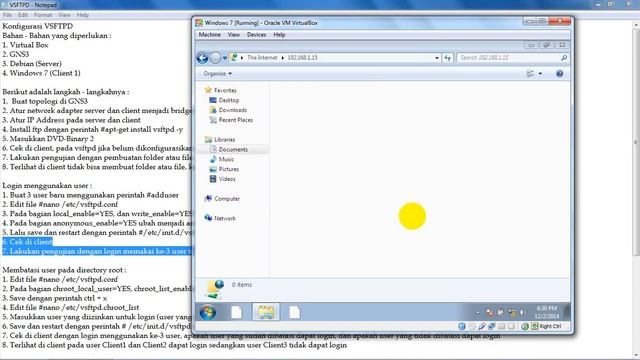
Task: Open VirtualBox Devices menu
Action: coord(256,35)
